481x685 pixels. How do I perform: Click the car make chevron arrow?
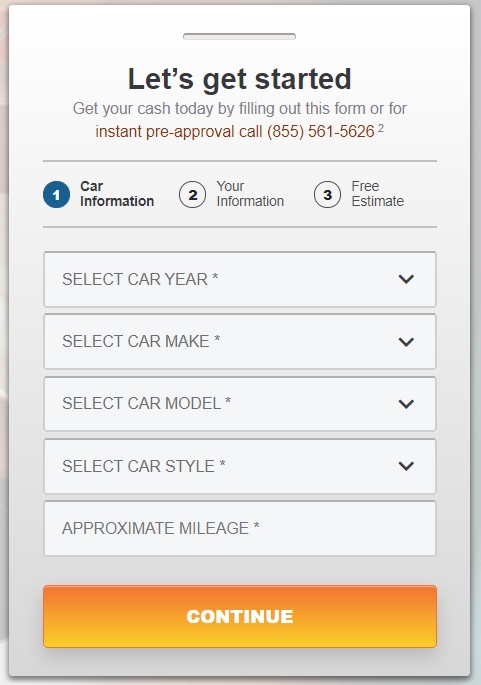point(406,342)
